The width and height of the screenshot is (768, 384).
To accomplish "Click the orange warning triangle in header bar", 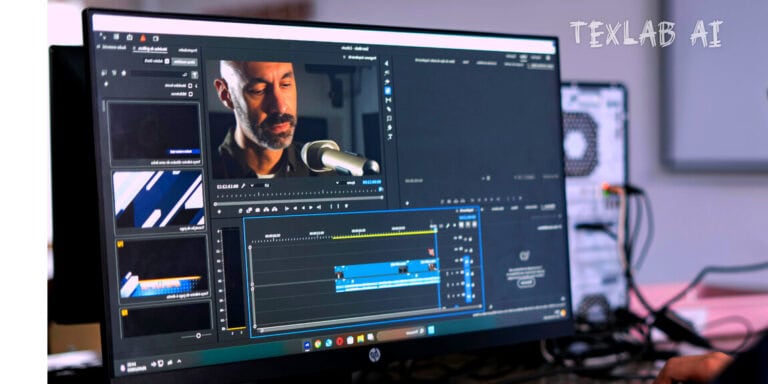I will (x=143, y=38).
